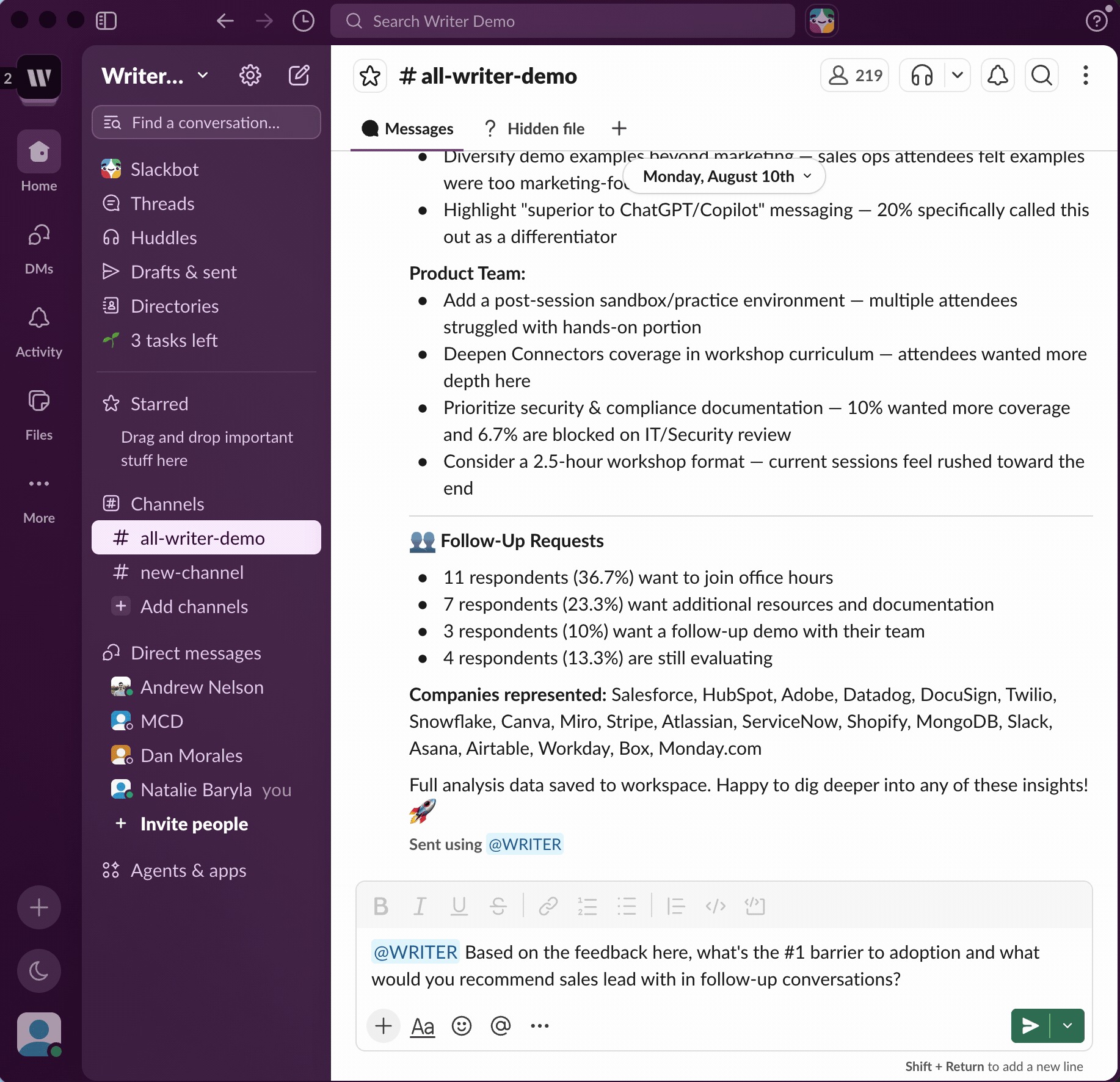View the 219 channel members

point(854,76)
